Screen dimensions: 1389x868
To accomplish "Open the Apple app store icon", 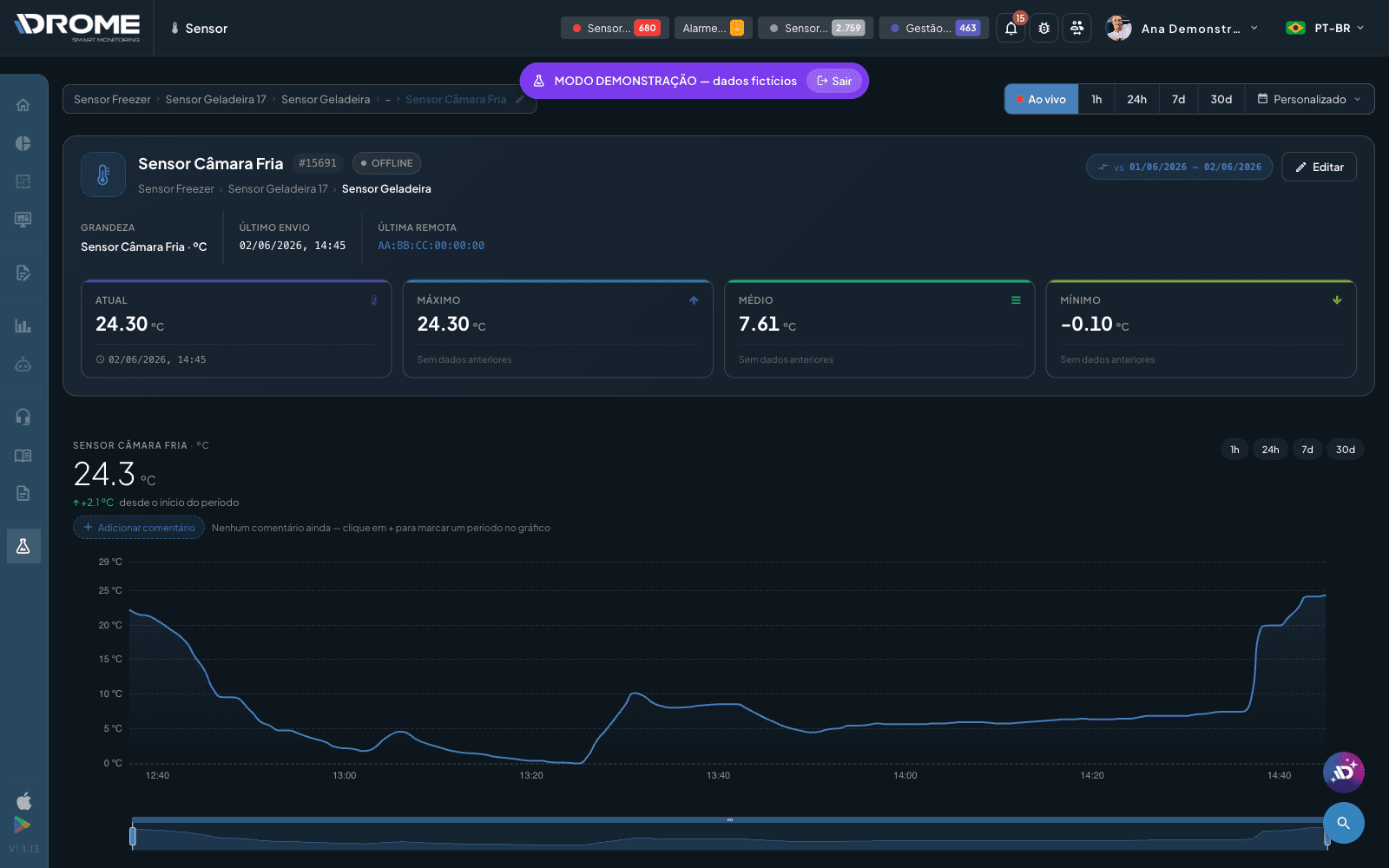I will coord(23,800).
